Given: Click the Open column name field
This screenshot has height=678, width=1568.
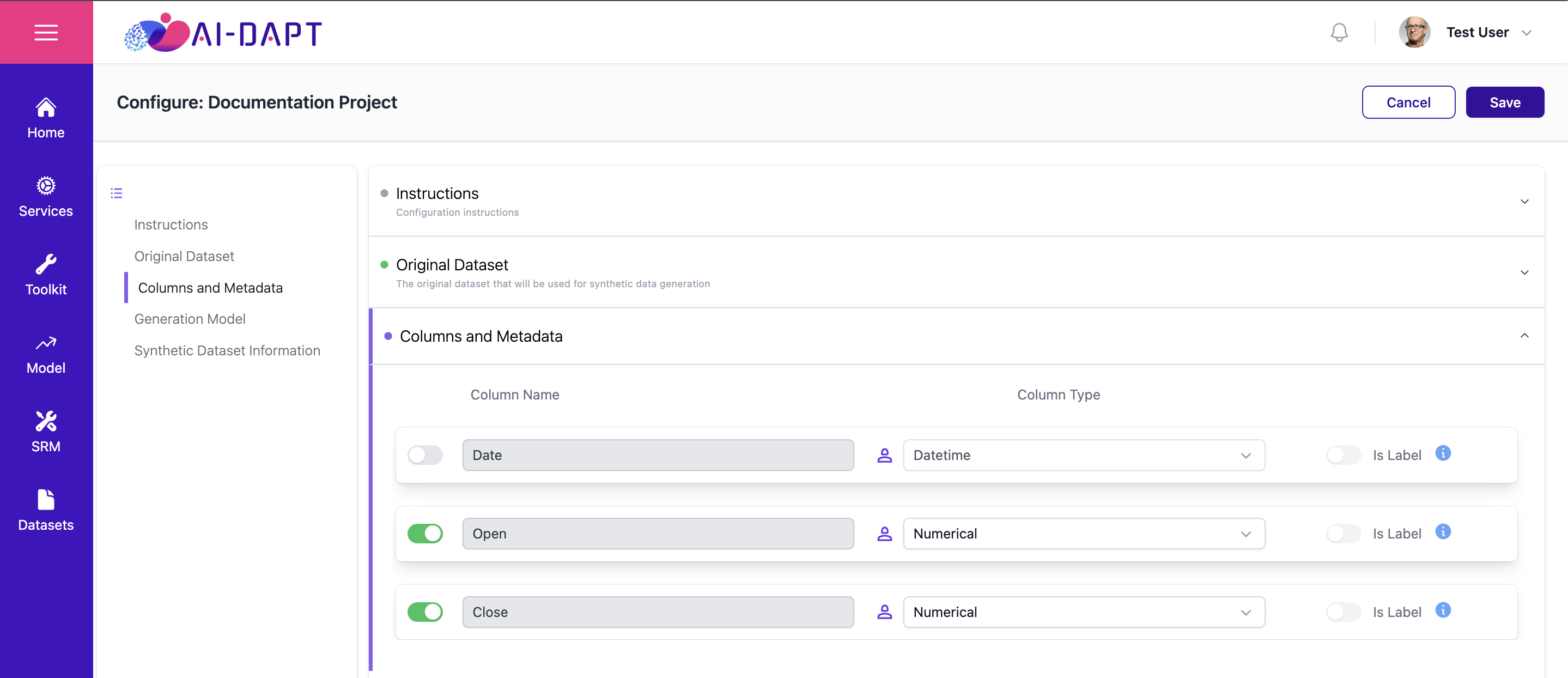Looking at the screenshot, I should click(x=658, y=534).
